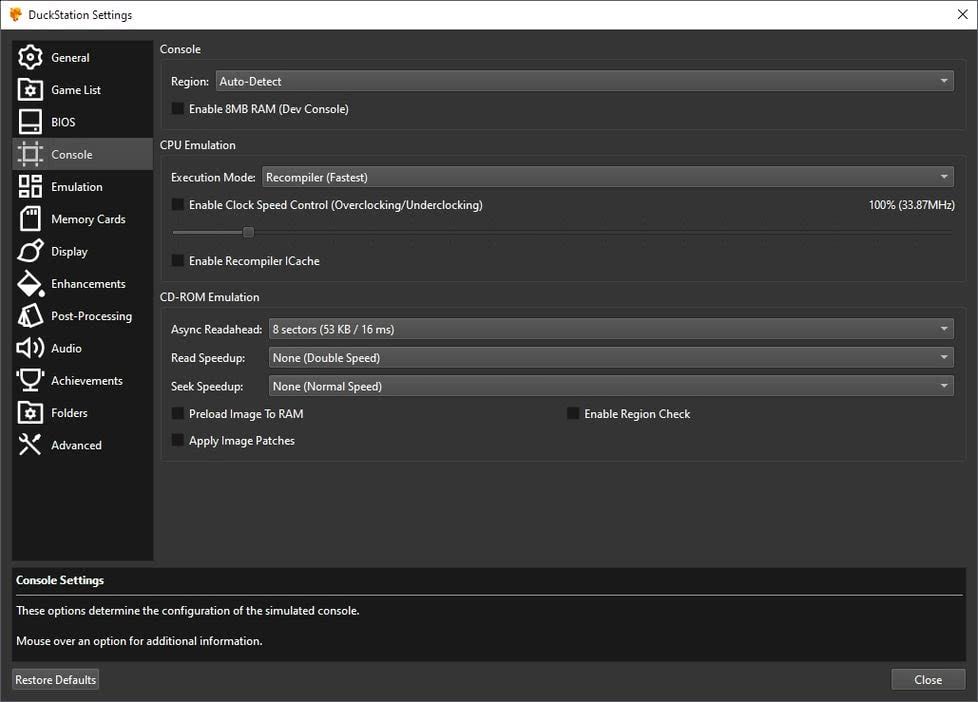Go to the Advanced settings section
Viewport: 978px width, 702px height.
point(76,445)
